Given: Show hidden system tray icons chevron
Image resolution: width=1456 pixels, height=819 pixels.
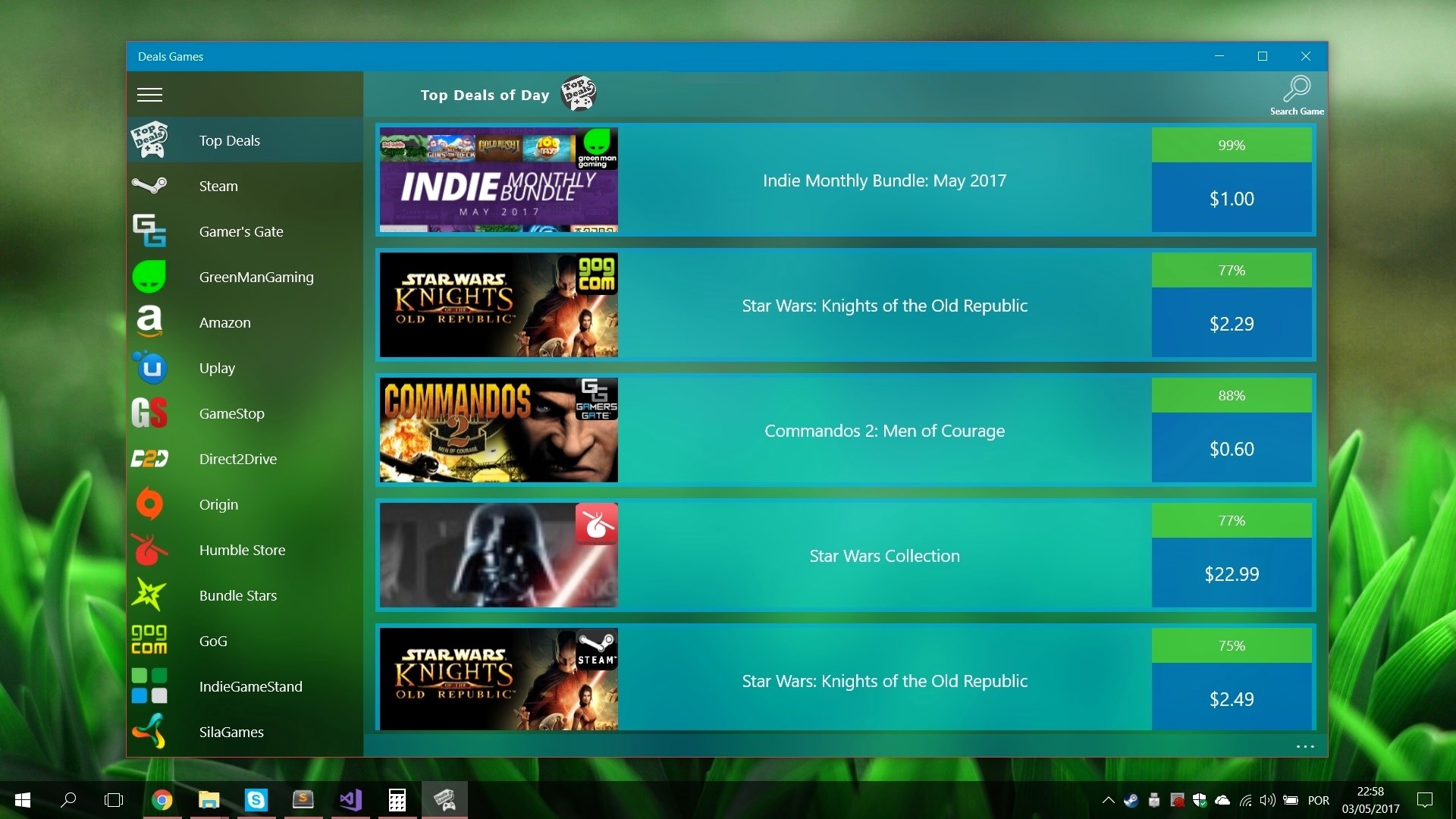Looking at the screenshot, I should click(1108, 800).
